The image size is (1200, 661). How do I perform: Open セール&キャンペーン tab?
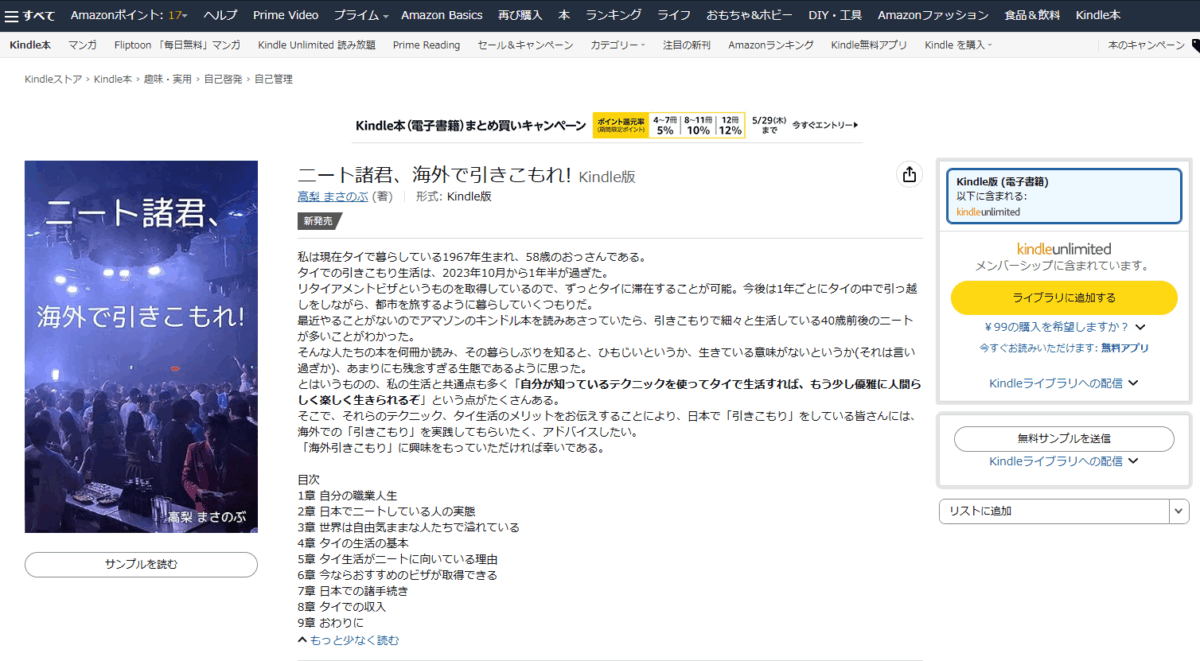[x=526, y=45]
